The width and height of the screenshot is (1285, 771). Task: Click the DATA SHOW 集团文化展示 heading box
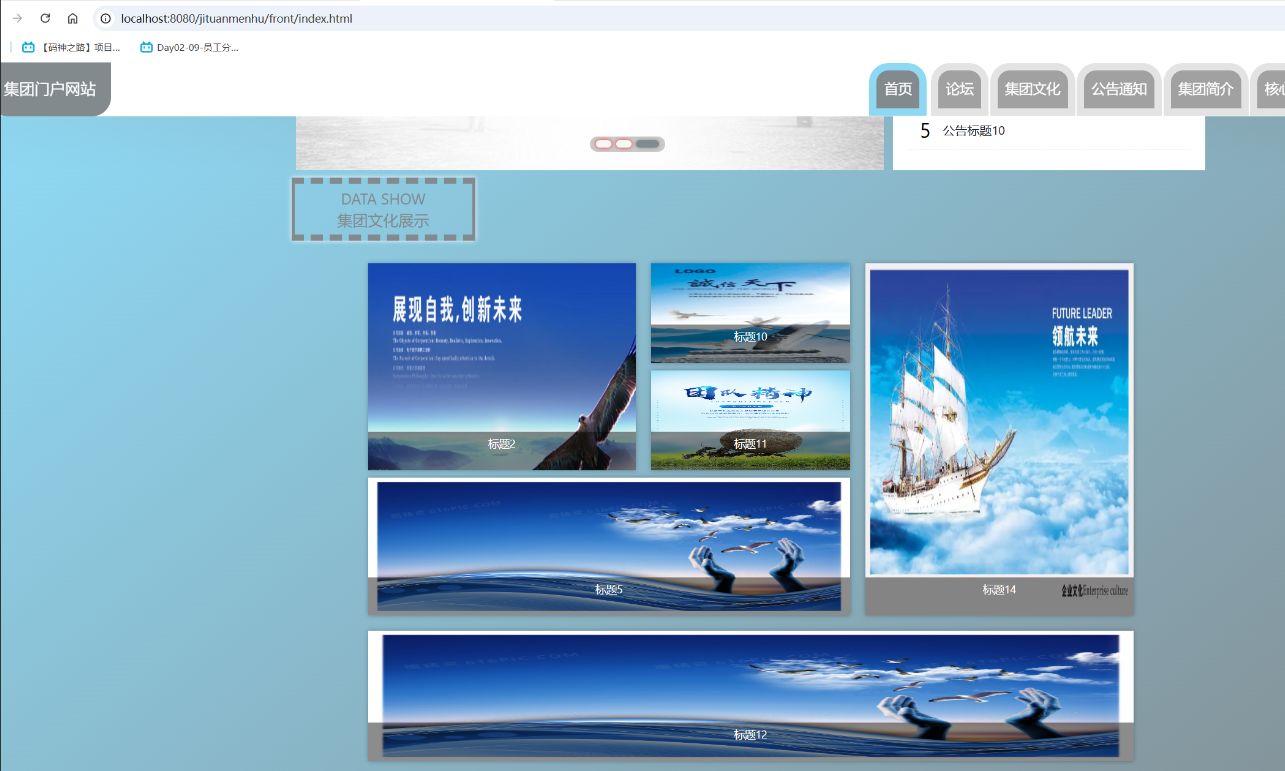click(x=383, y=209)
